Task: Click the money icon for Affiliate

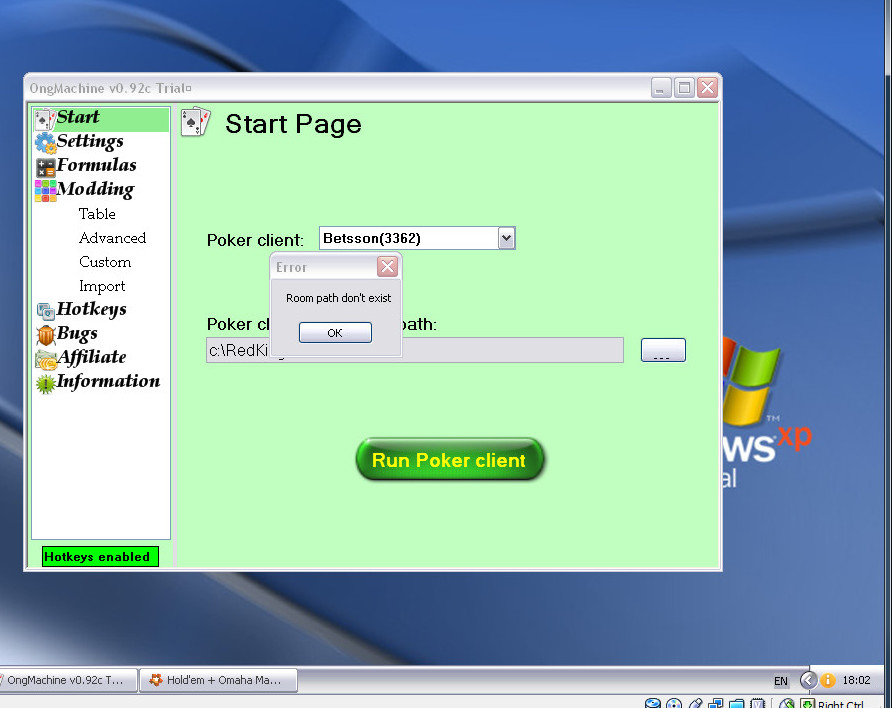Action: 46,359
